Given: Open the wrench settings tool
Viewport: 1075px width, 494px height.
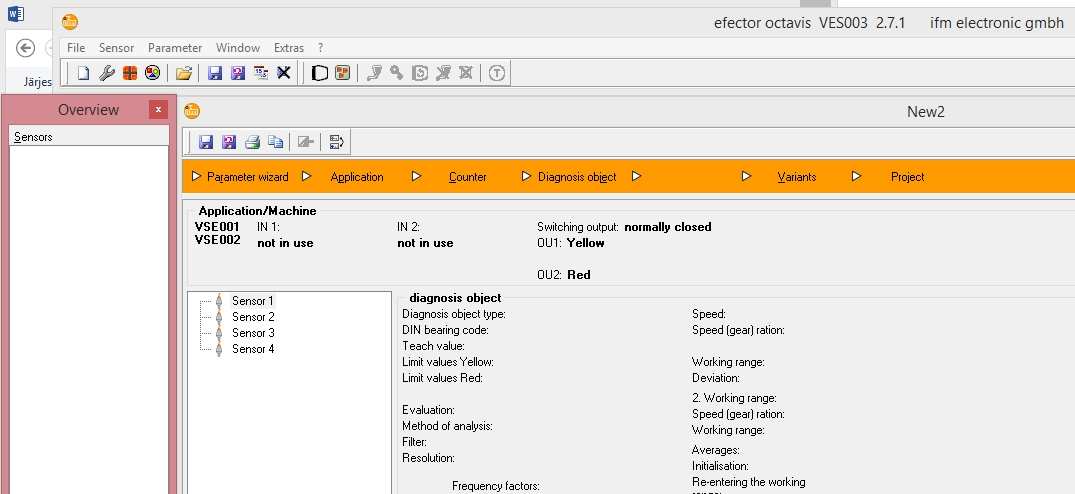Looking at the screenshot, I should pyautogui.click(x=106, y=73).
